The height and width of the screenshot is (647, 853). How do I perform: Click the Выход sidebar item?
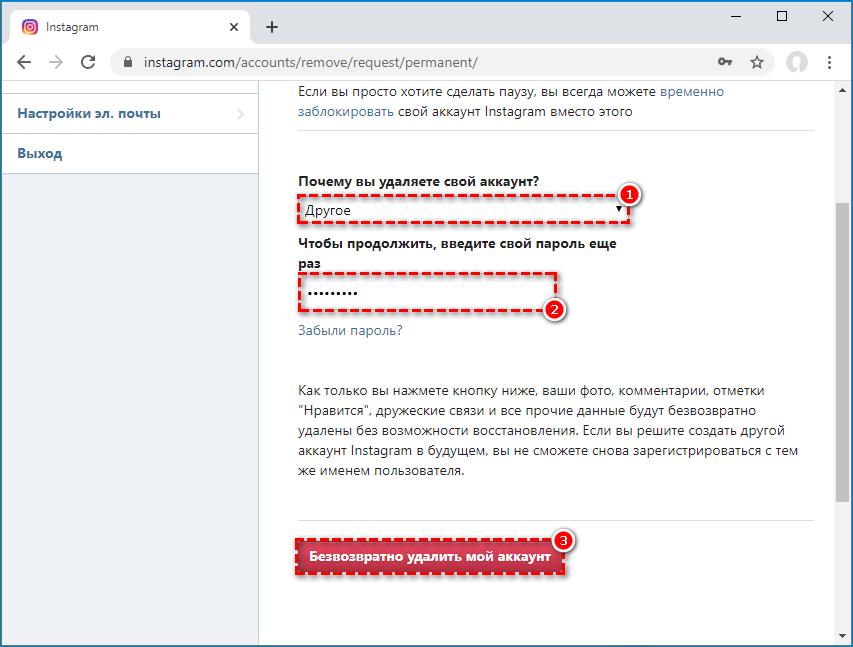129,153
